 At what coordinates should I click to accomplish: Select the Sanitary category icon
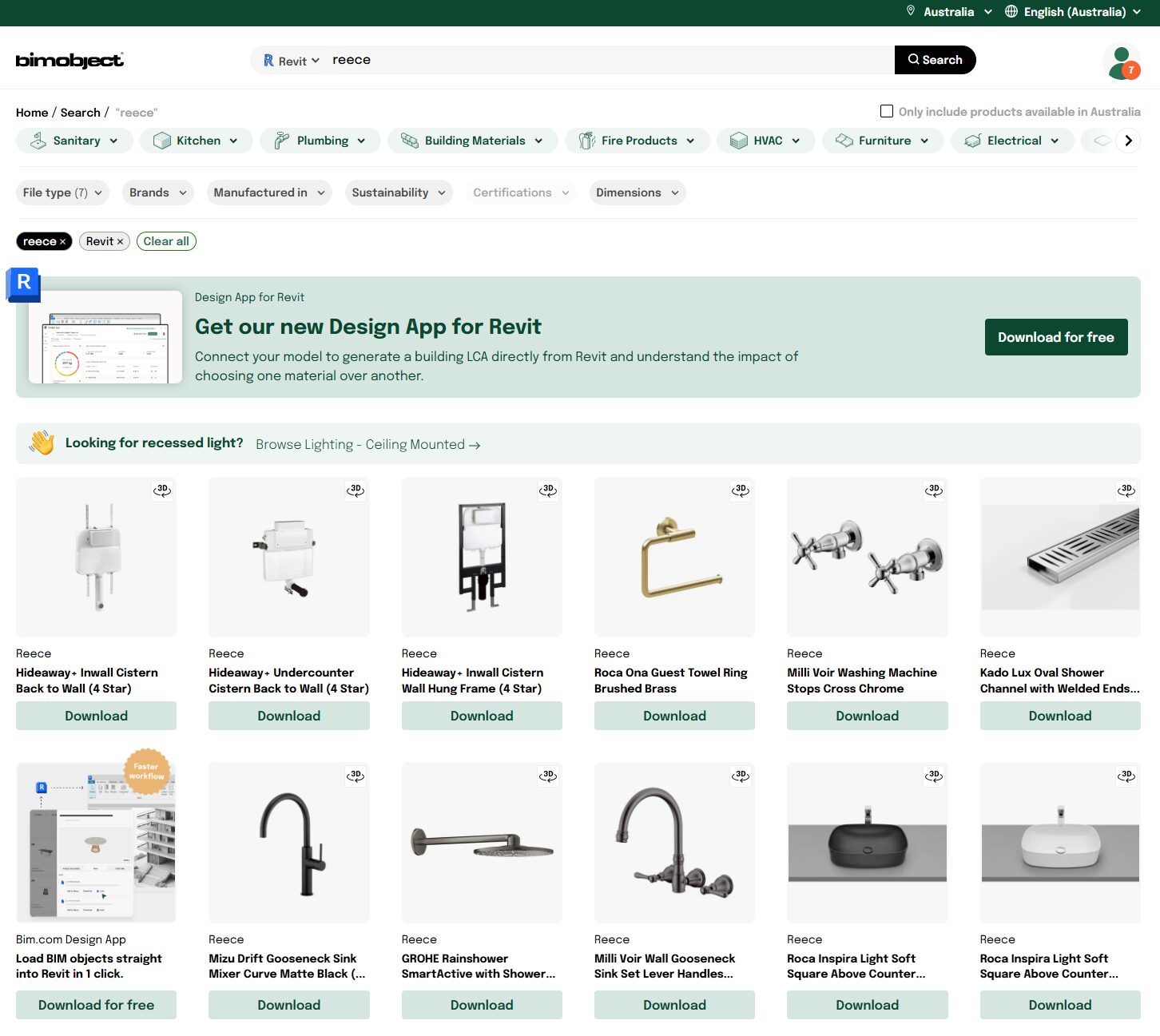(x=38, y=141)
